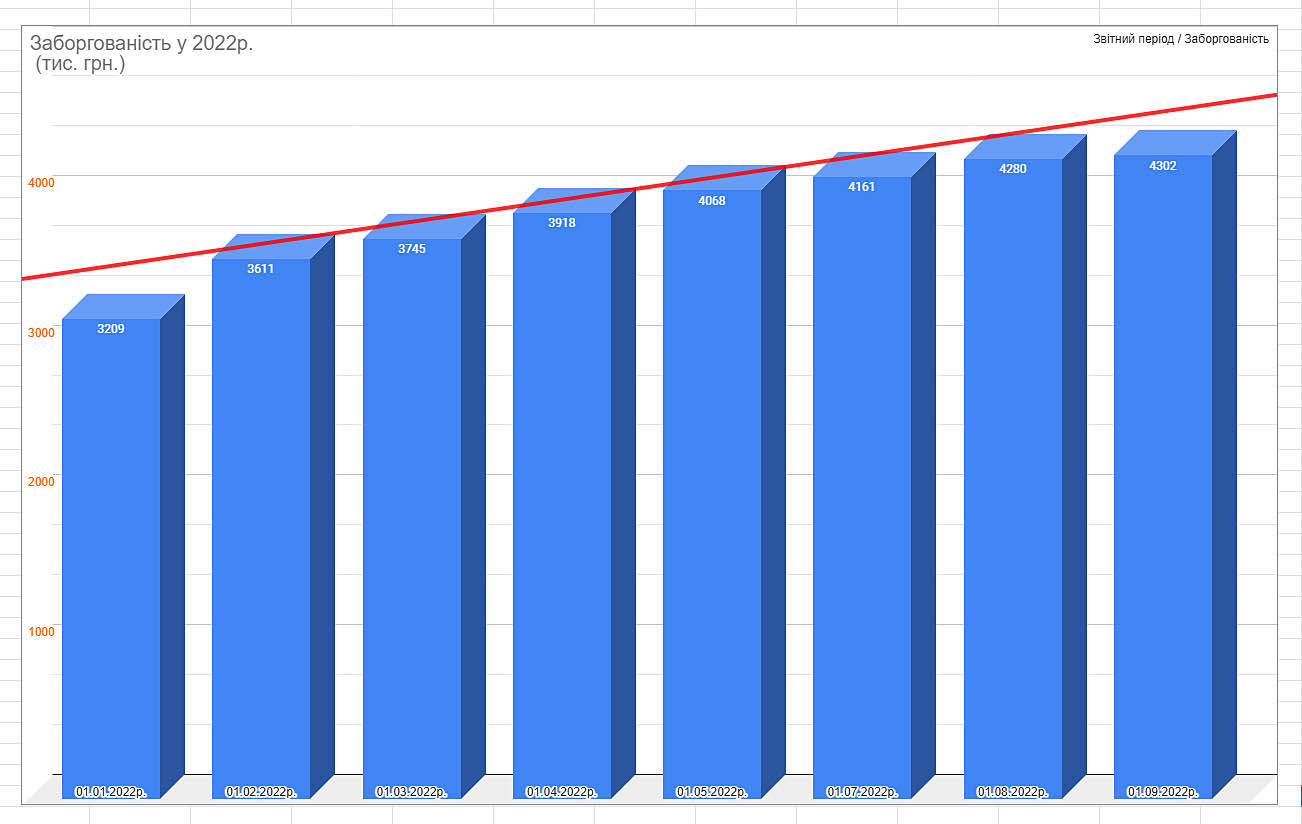Select the y-axis value 4000
Screen dimensions: 1302x824
[x=41, y=183]
